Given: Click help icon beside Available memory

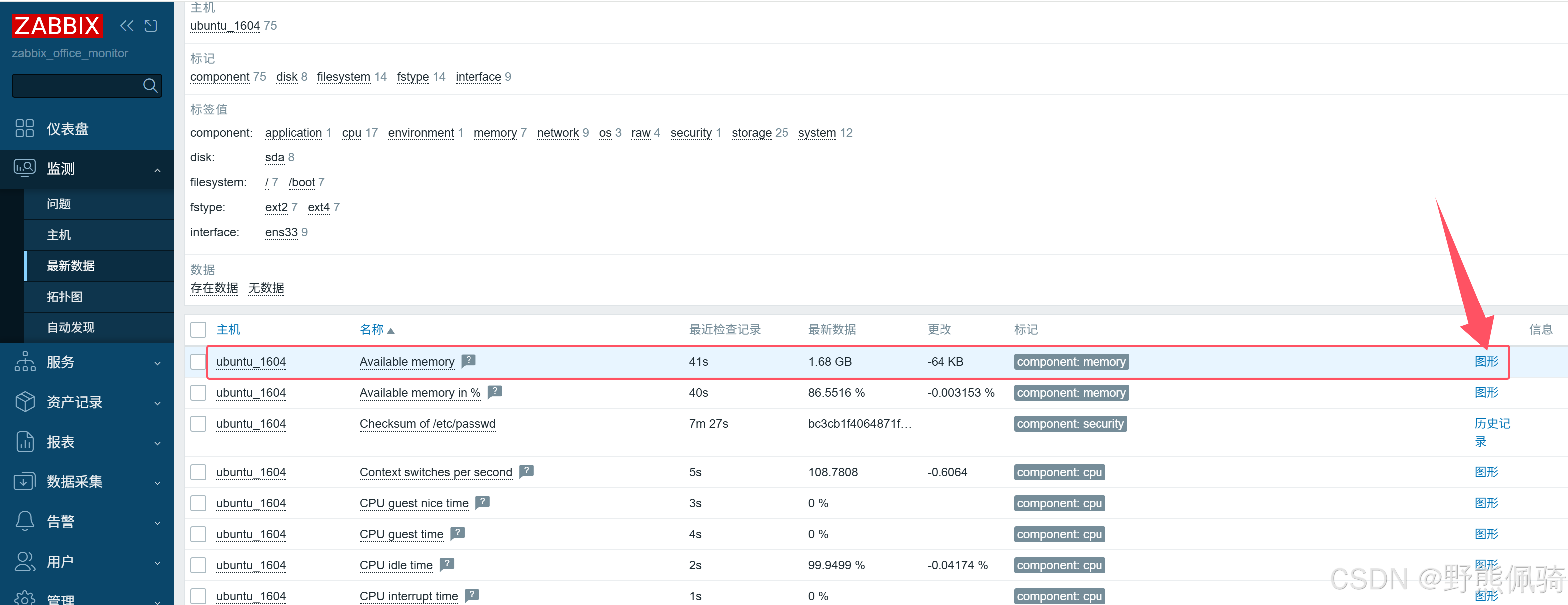Looking at the screenshot, I should (x=468, y=360).
